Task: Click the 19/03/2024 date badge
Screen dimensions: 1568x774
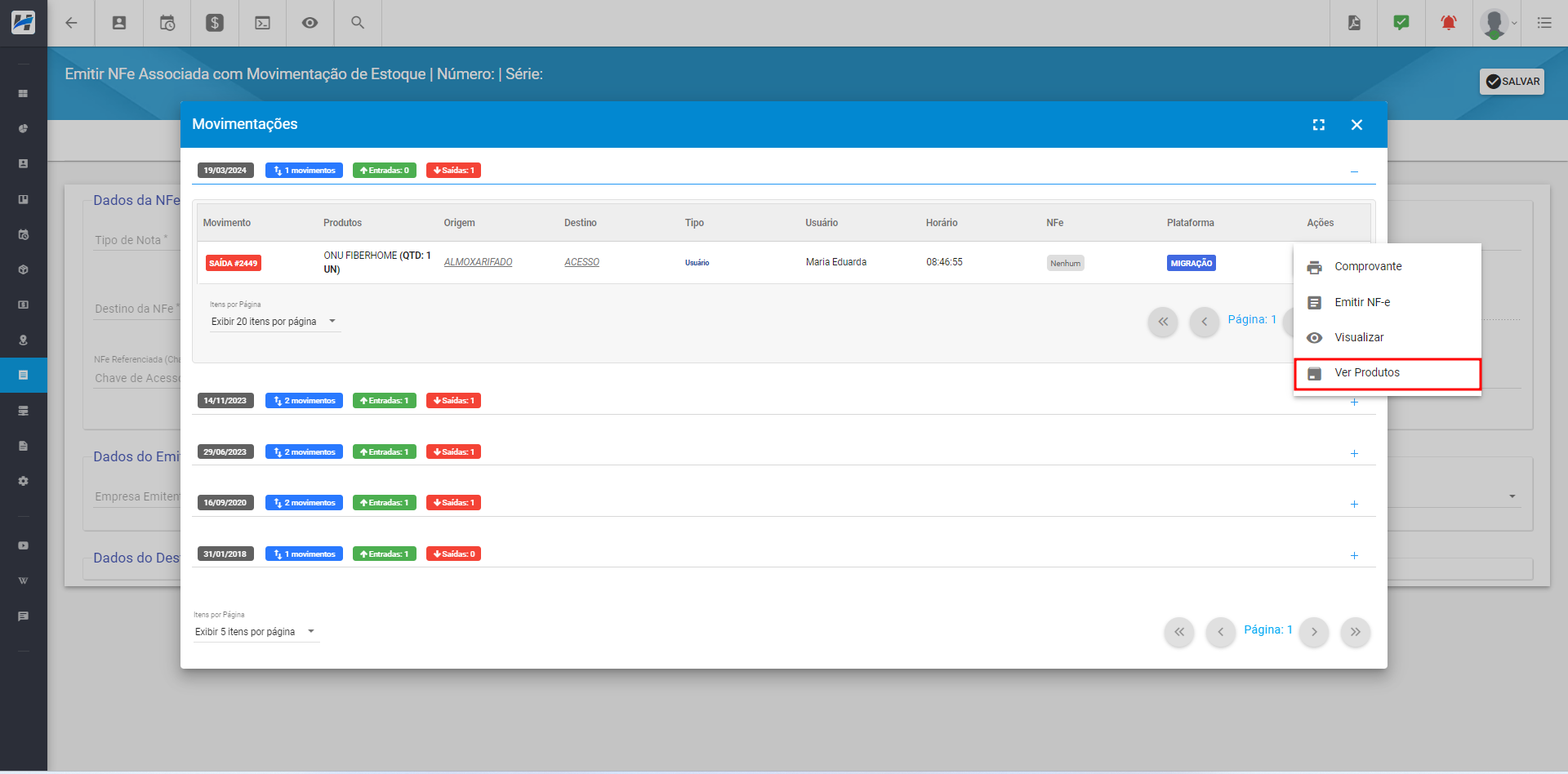Action: [225, 171]
